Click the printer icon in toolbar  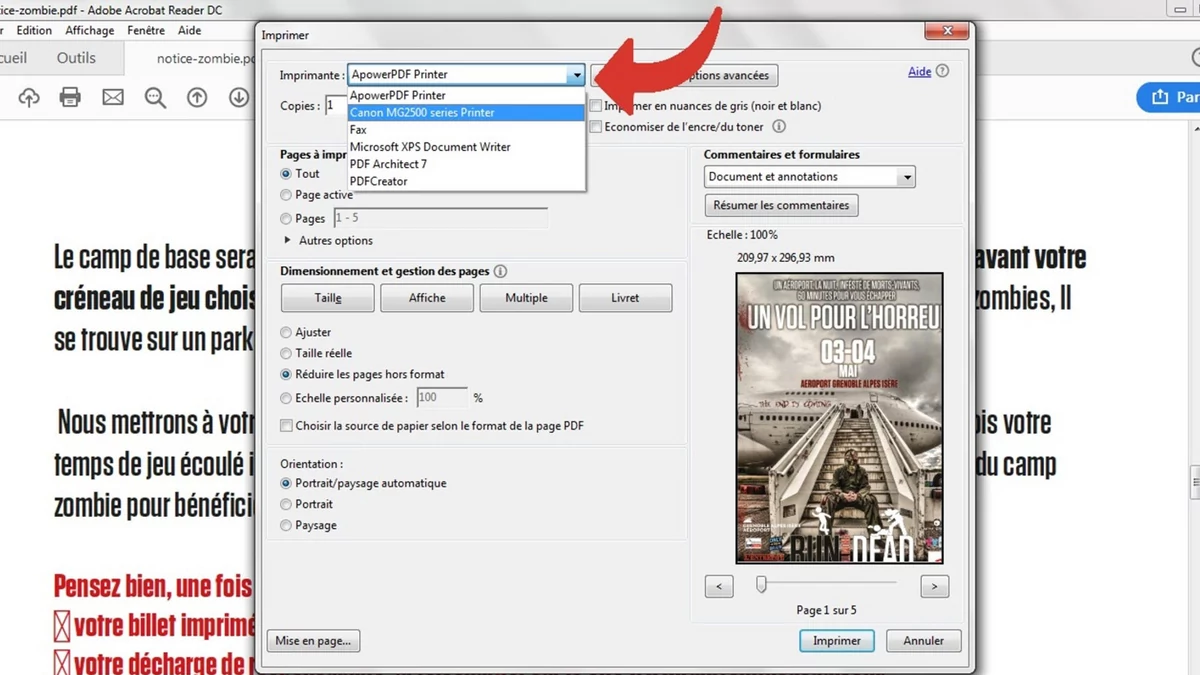(70, 97)
